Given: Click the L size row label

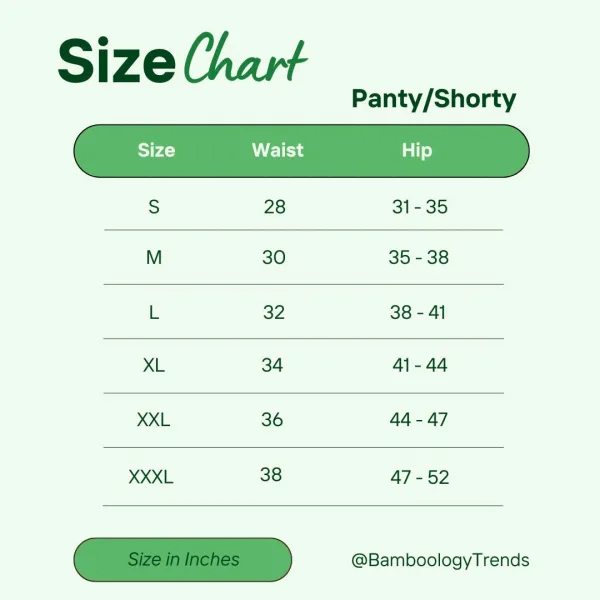Looking at the screenshot, I should click(x=154, y=312).
